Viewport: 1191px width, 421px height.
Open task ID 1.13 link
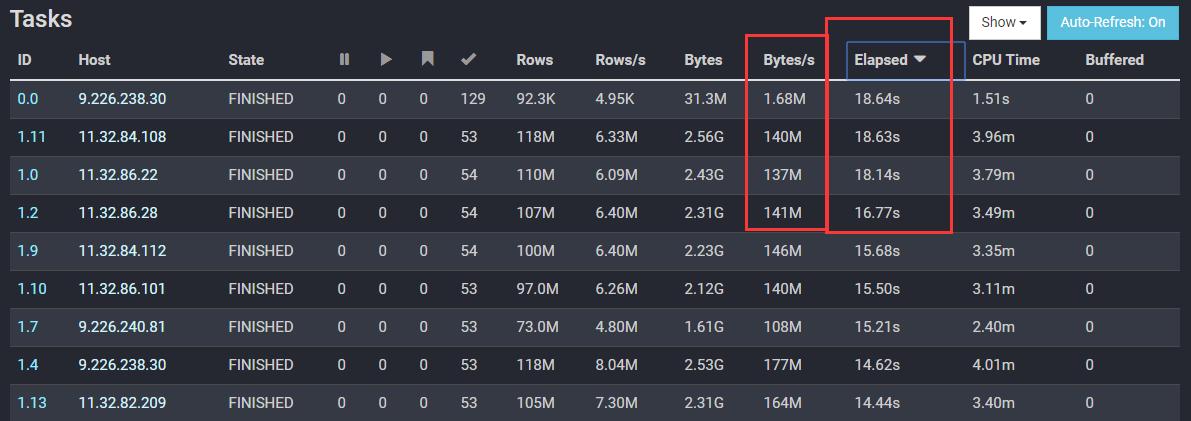[32, 403]
